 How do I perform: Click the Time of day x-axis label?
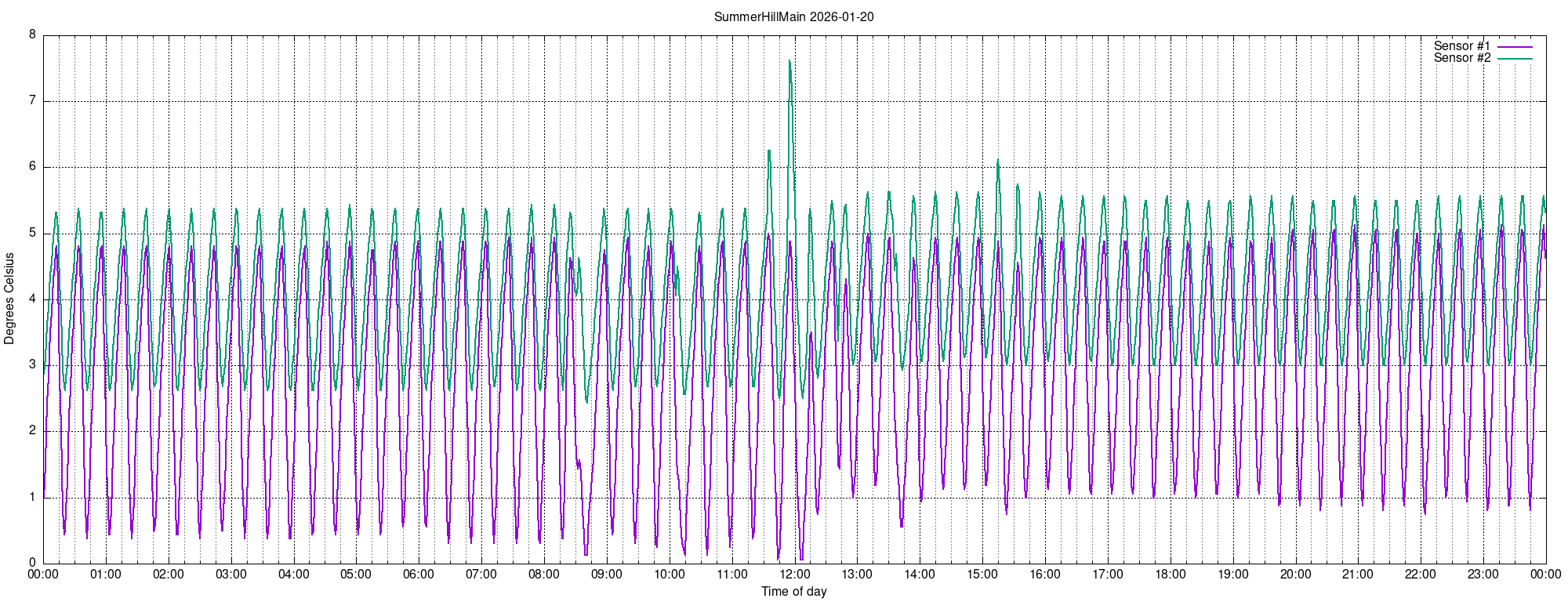793,591
